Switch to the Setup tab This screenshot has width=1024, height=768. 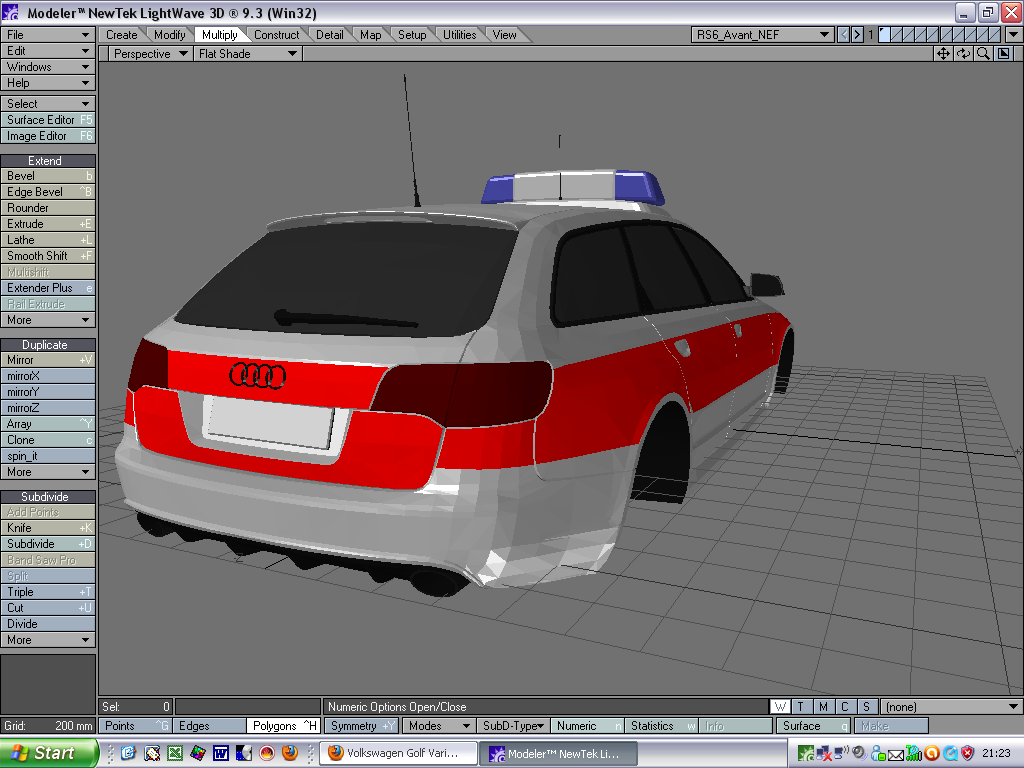412,35
